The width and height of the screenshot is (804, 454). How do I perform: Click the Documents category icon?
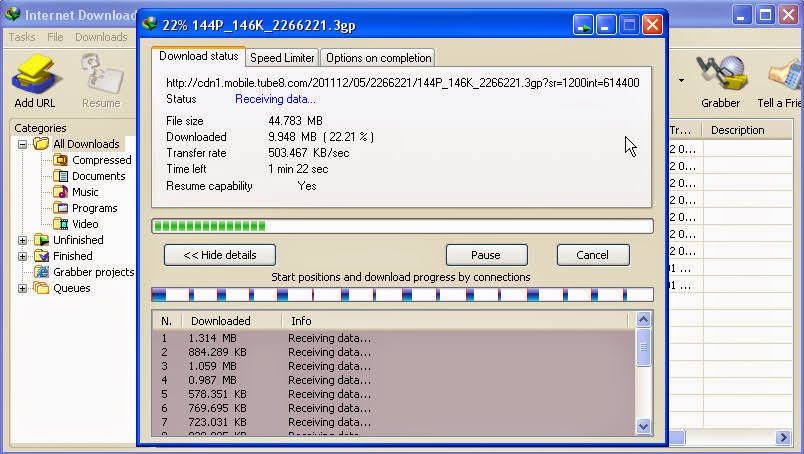(x=61, y=176)
